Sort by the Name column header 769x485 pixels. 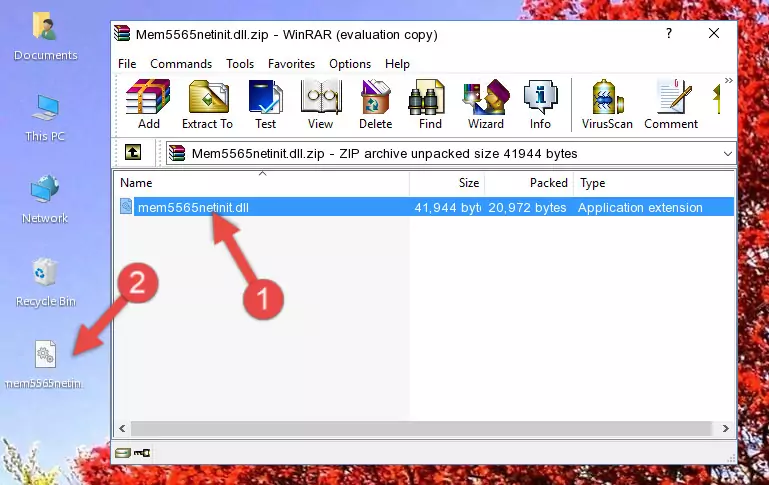262,183
